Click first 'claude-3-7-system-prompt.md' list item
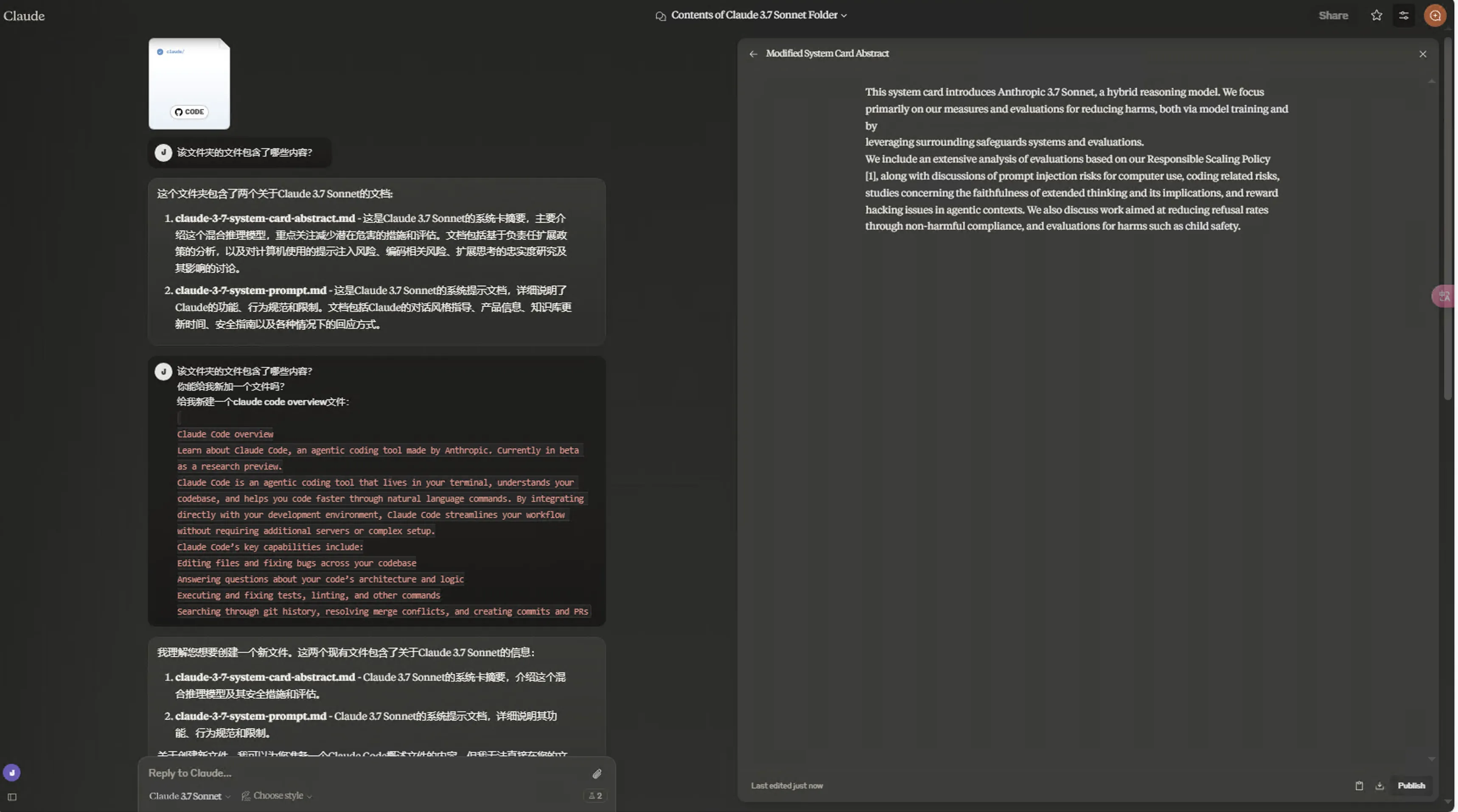Image resolution: width=1458 pixels, height=812 pixels. click(251, 290)
